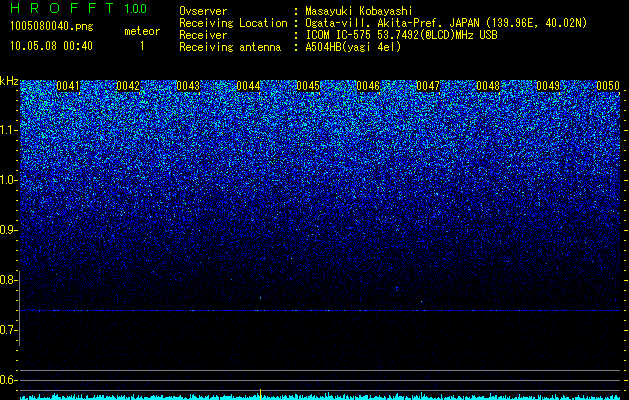The height and width of the screenshot is (400, 629).
Task: Click the observer name Masayuki Kobayashi
Action: click(x=359, y=11)
